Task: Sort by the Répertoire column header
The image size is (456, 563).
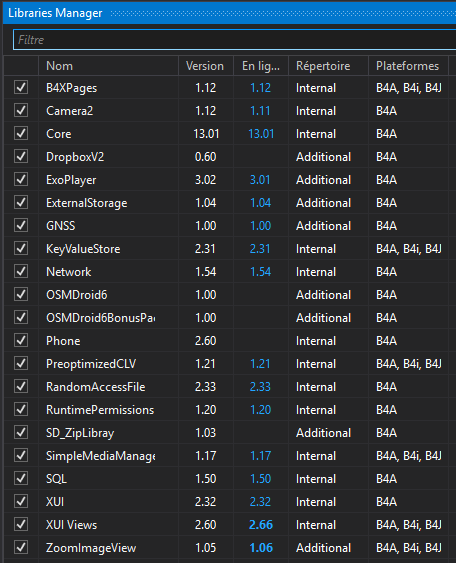Action: (328, 66)
